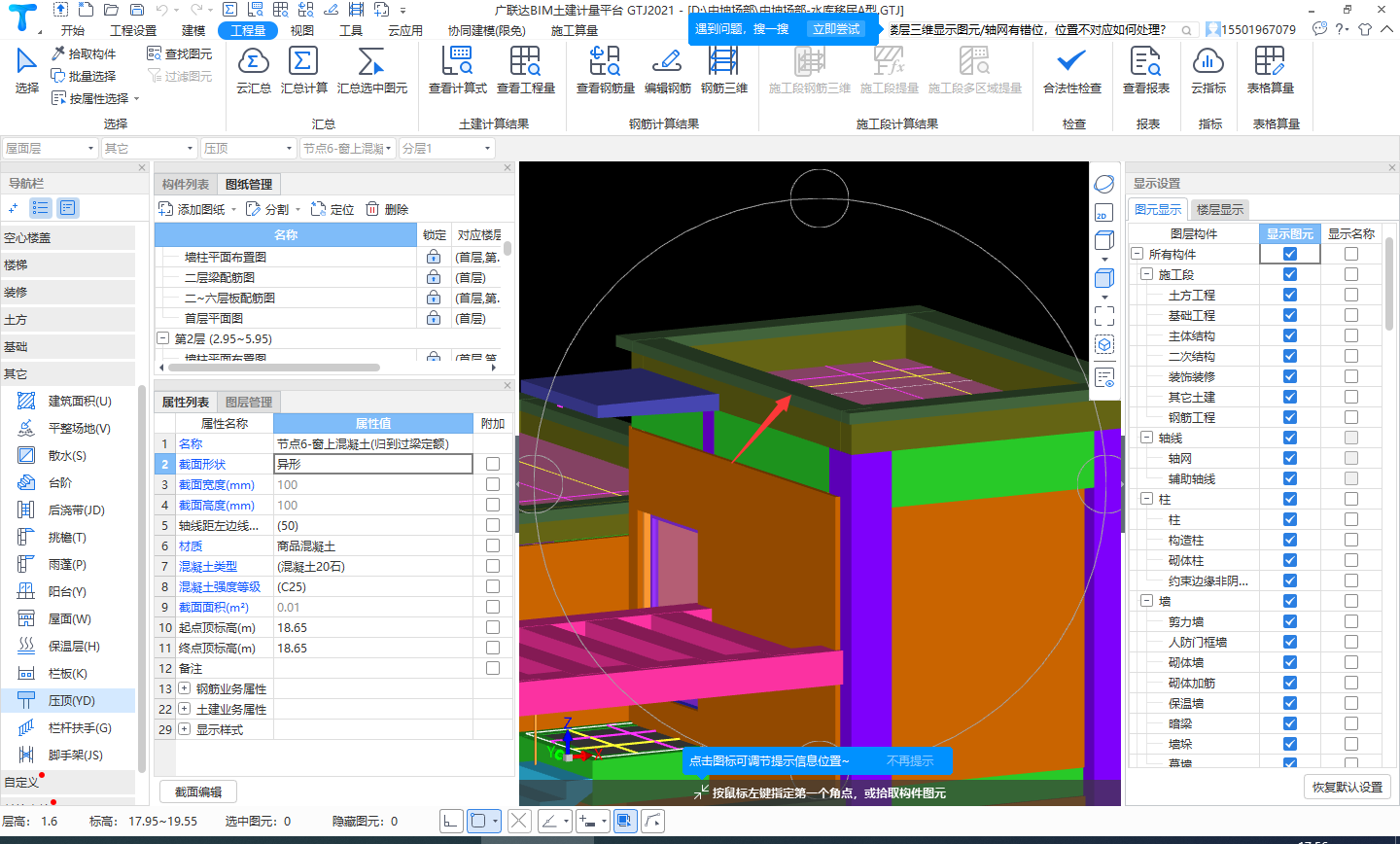This screenshot has height=844, width=1400.
Task: Click 汇总选中图元 icon
Action: coord(371,70)
